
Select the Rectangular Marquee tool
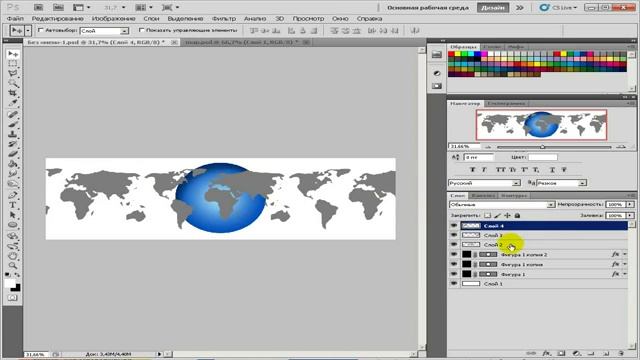13,64
